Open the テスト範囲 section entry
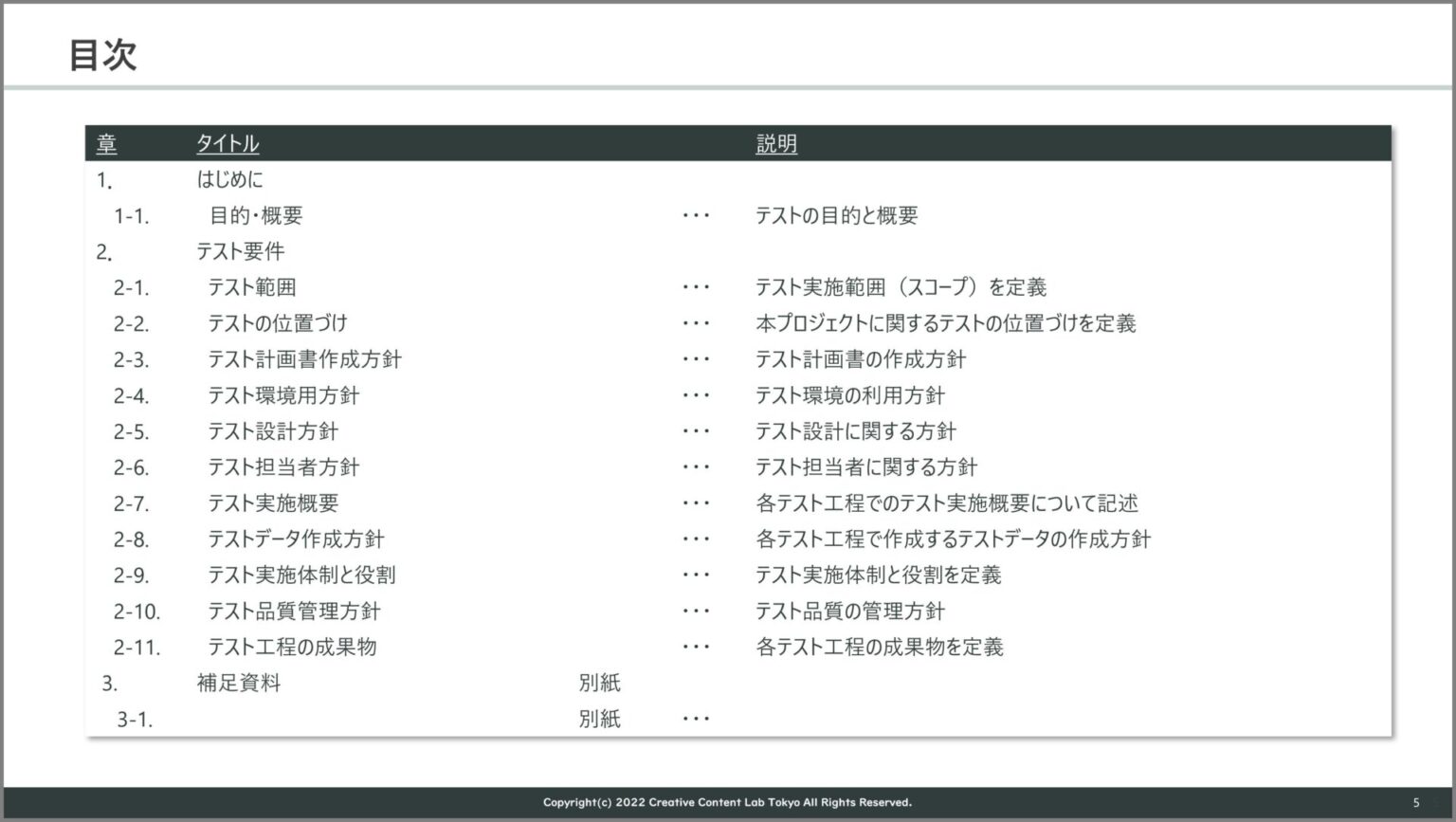This screenshot has height=822, width=1456. tap(252, 287)
